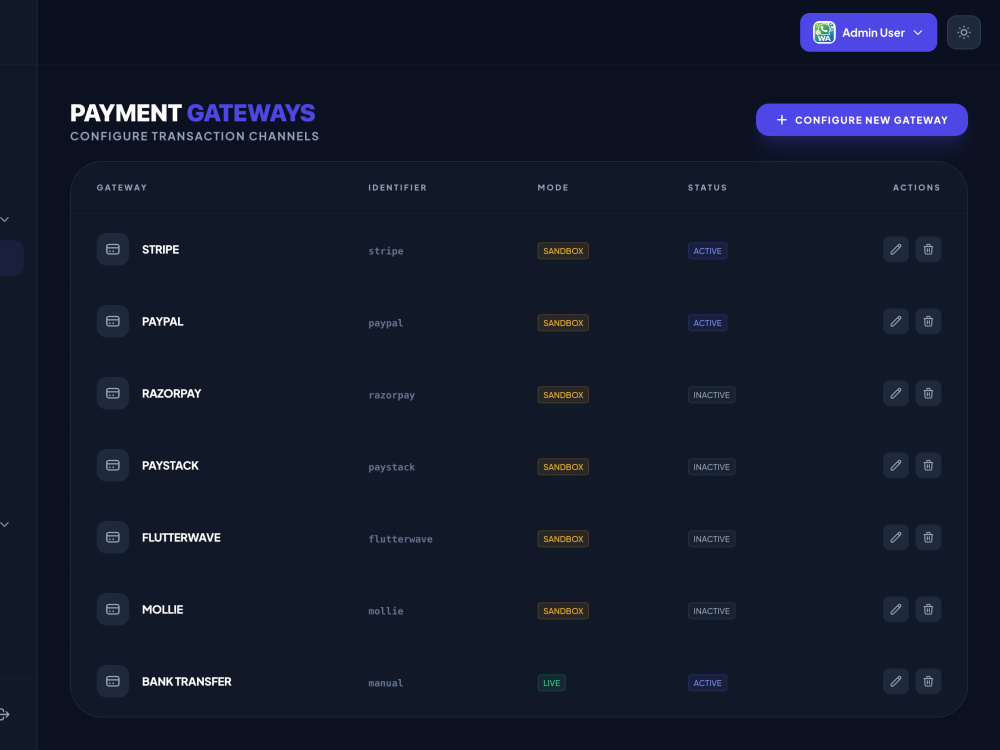Click the 'mollie' identifier text
Screen dimensions: 1000x750
tap(386, 612)
